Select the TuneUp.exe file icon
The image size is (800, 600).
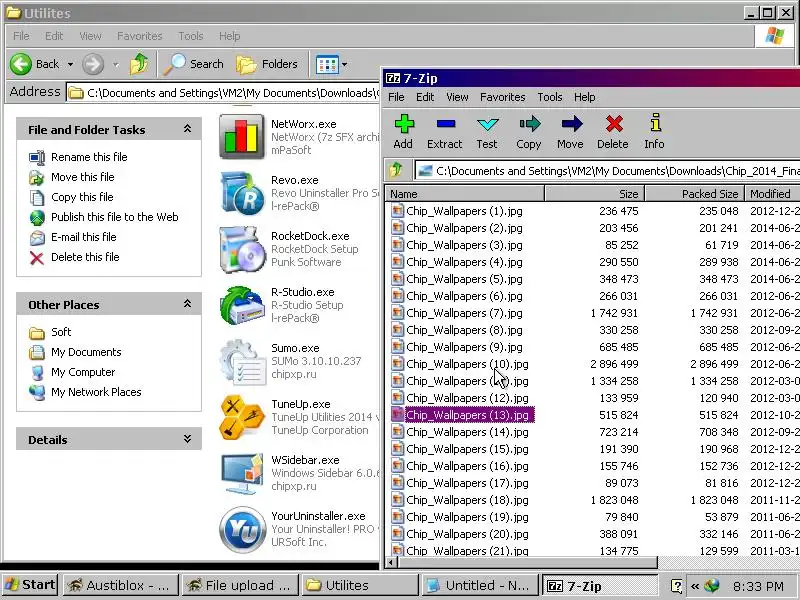[x=242, y=417]
